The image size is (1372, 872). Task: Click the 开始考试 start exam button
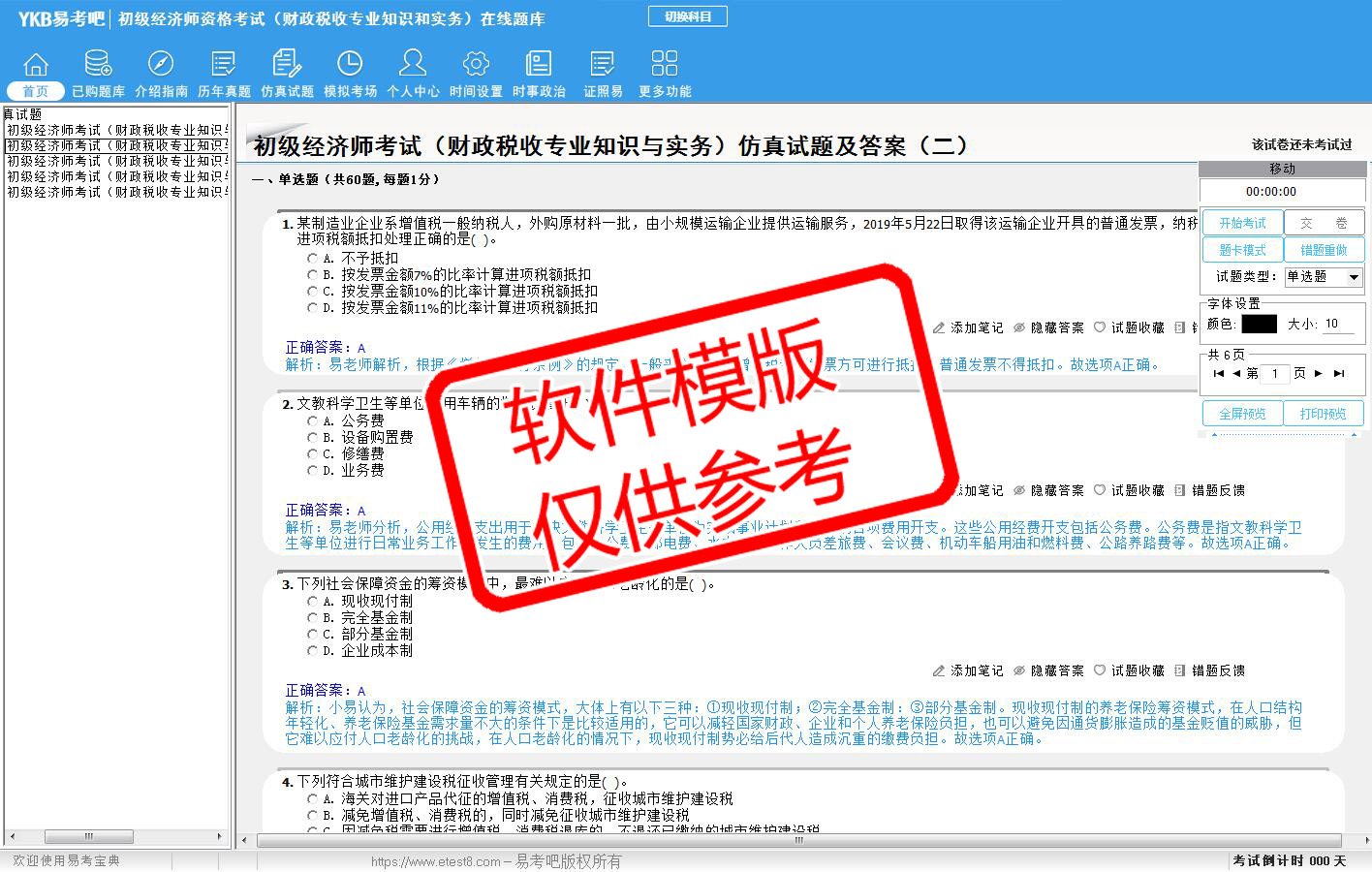tap(1242, 223)
